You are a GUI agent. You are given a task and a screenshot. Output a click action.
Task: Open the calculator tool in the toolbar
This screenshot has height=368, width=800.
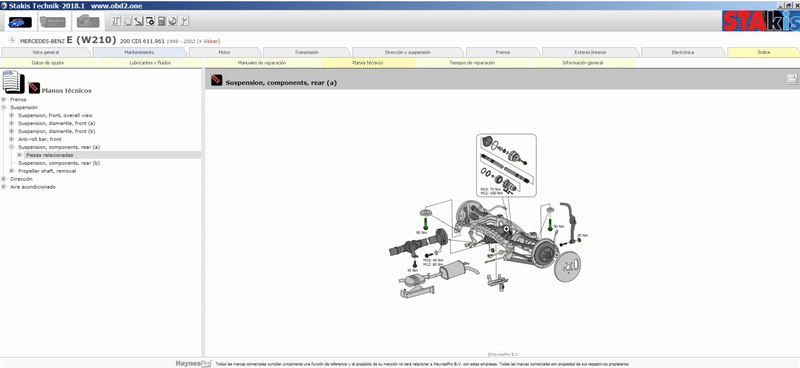[x=161, y=21]
